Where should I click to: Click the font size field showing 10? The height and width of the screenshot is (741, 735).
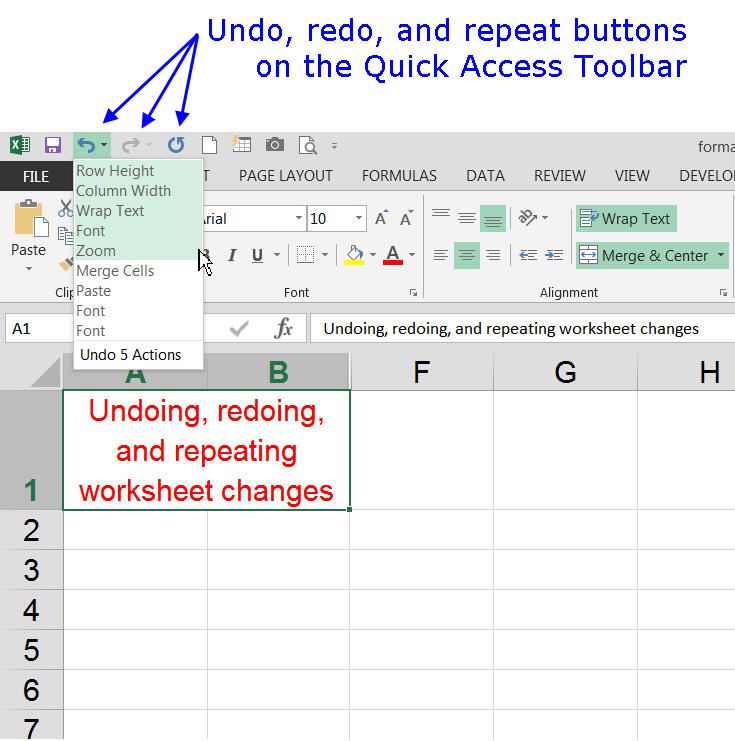point(330,218)
